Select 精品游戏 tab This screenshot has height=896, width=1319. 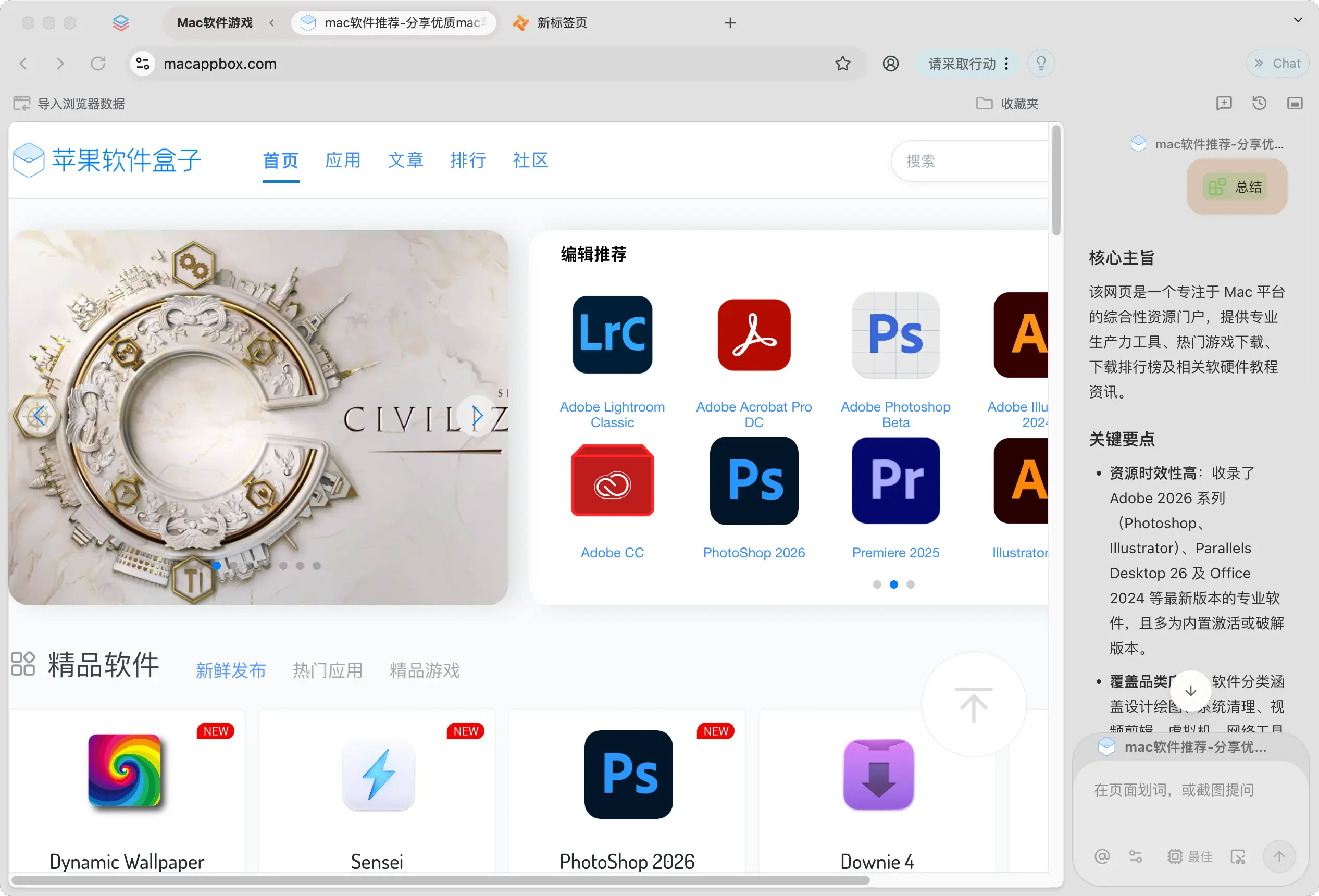tap(424, 670)
